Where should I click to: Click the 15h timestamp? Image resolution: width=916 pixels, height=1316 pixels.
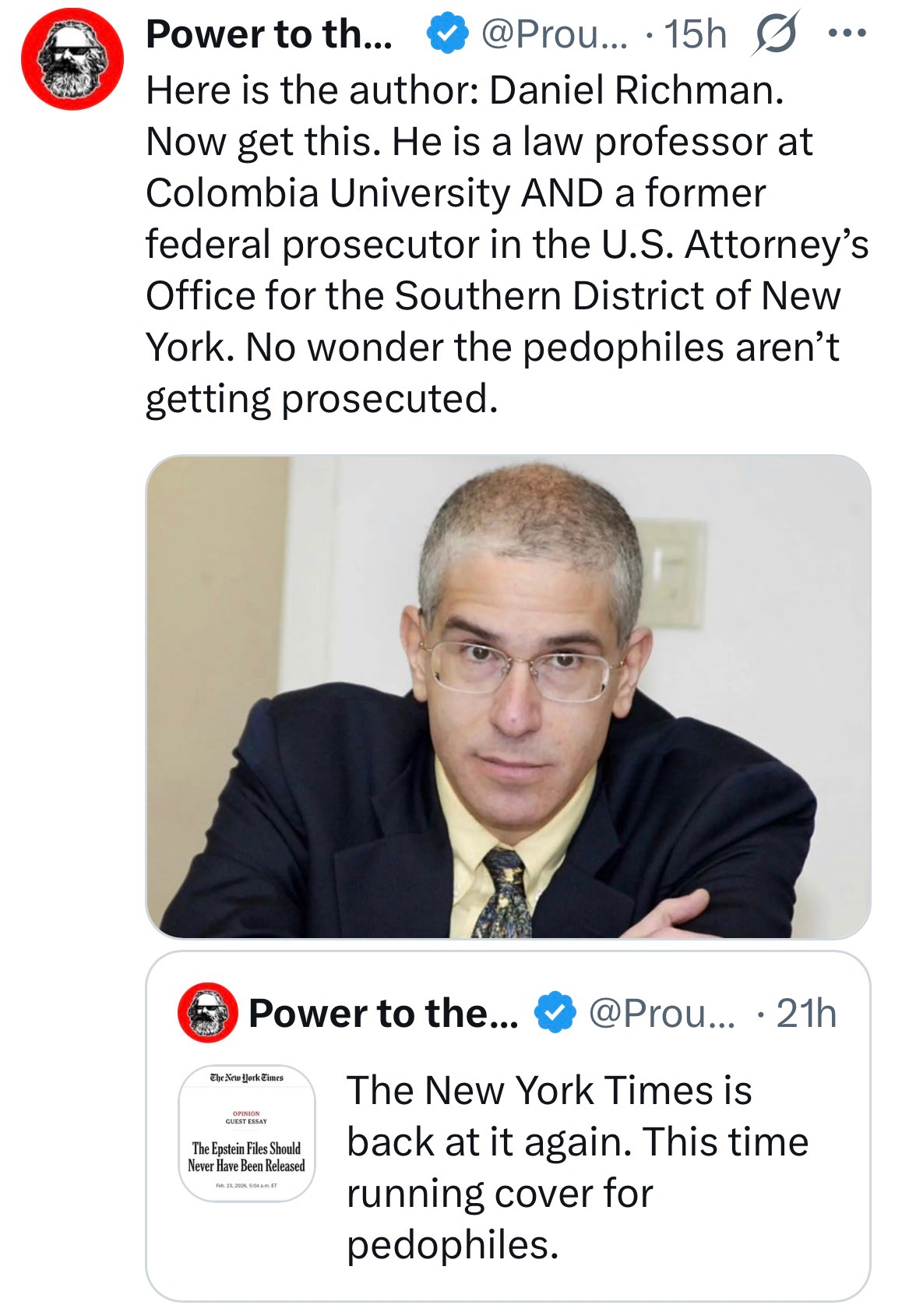point(695,34)
